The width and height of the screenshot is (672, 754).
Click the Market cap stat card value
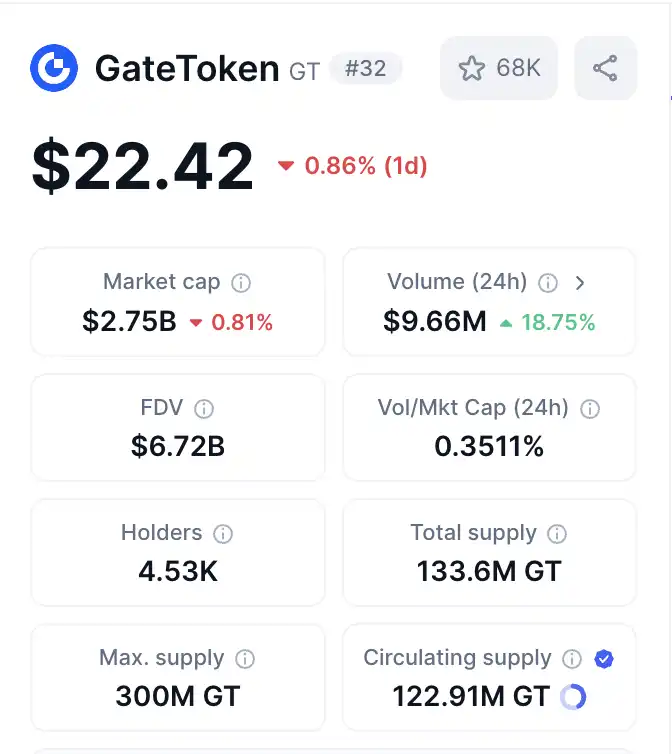tap(129, 322)
